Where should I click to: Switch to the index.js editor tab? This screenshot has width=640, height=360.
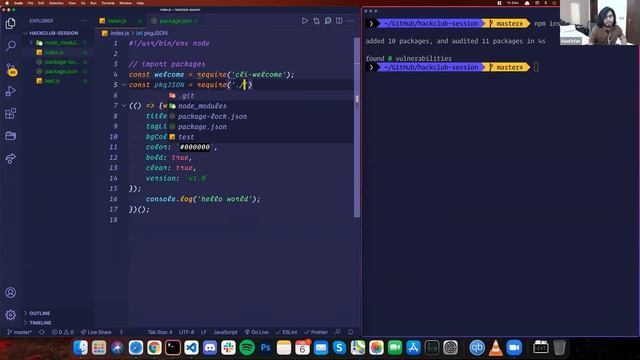(x=120, y=21)
